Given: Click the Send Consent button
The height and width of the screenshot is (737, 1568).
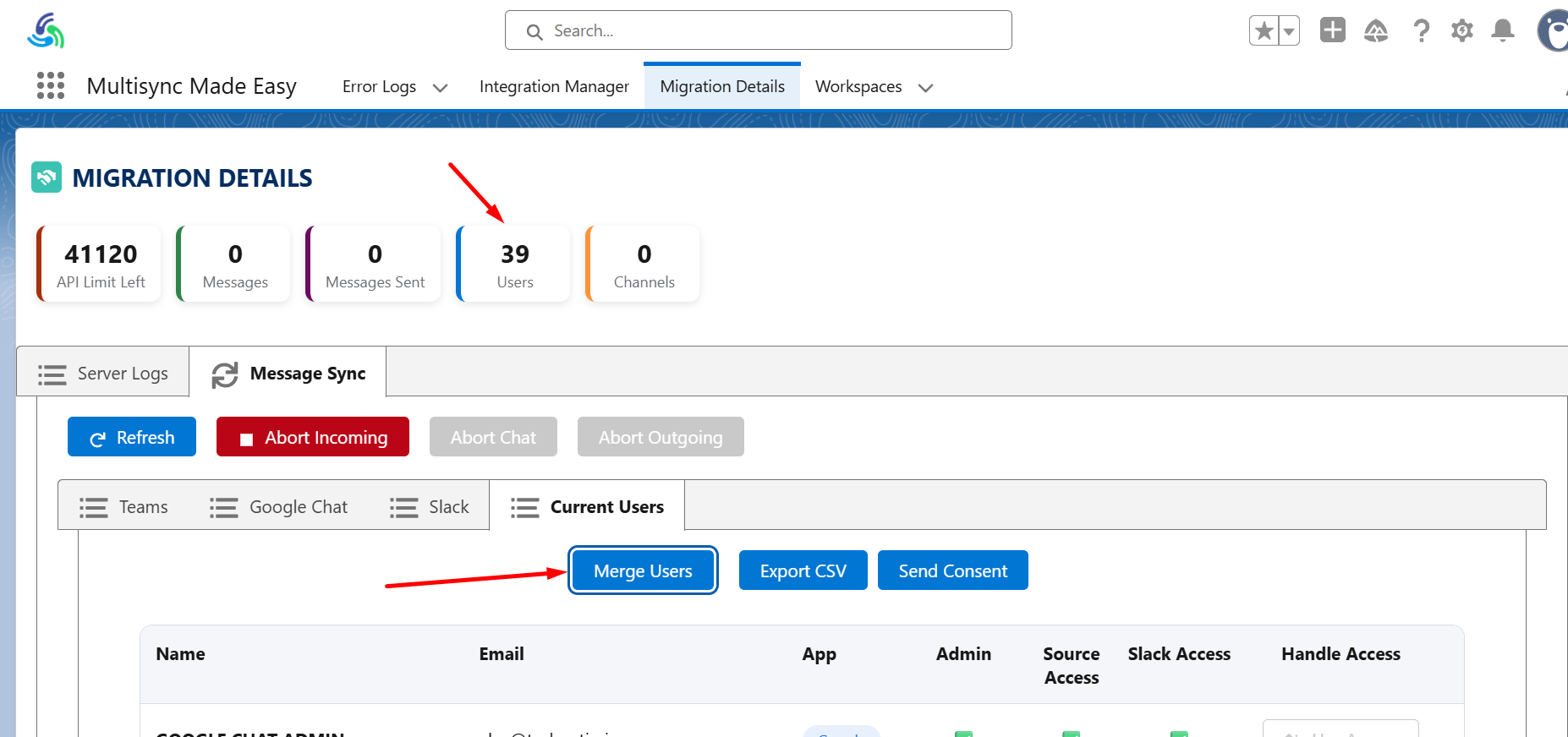Looking at the screenshot, I should (953, 570).
